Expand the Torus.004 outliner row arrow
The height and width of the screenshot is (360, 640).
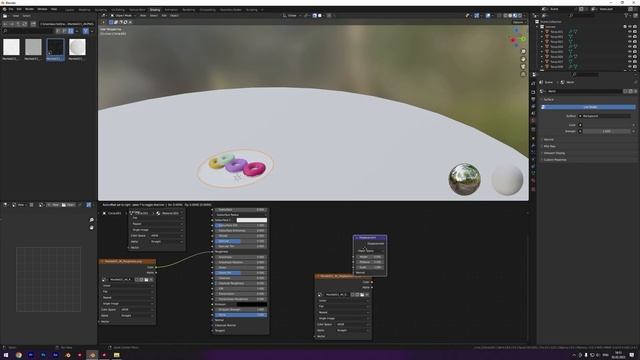[542, 47]
